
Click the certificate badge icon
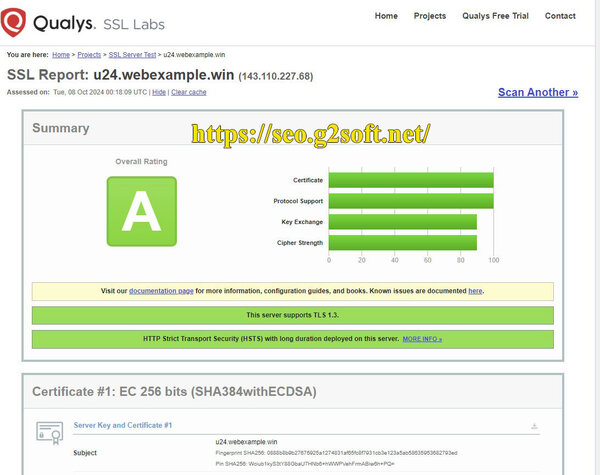(50, 433)
